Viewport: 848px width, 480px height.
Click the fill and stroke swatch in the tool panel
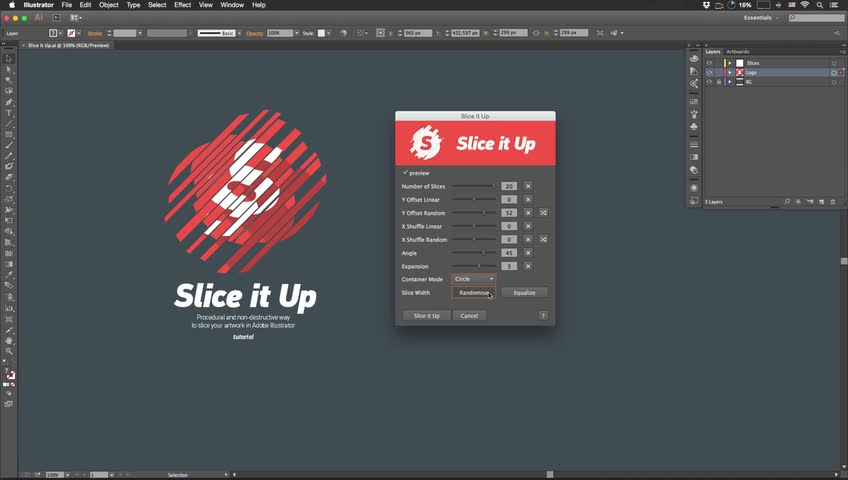pos(10,374)
